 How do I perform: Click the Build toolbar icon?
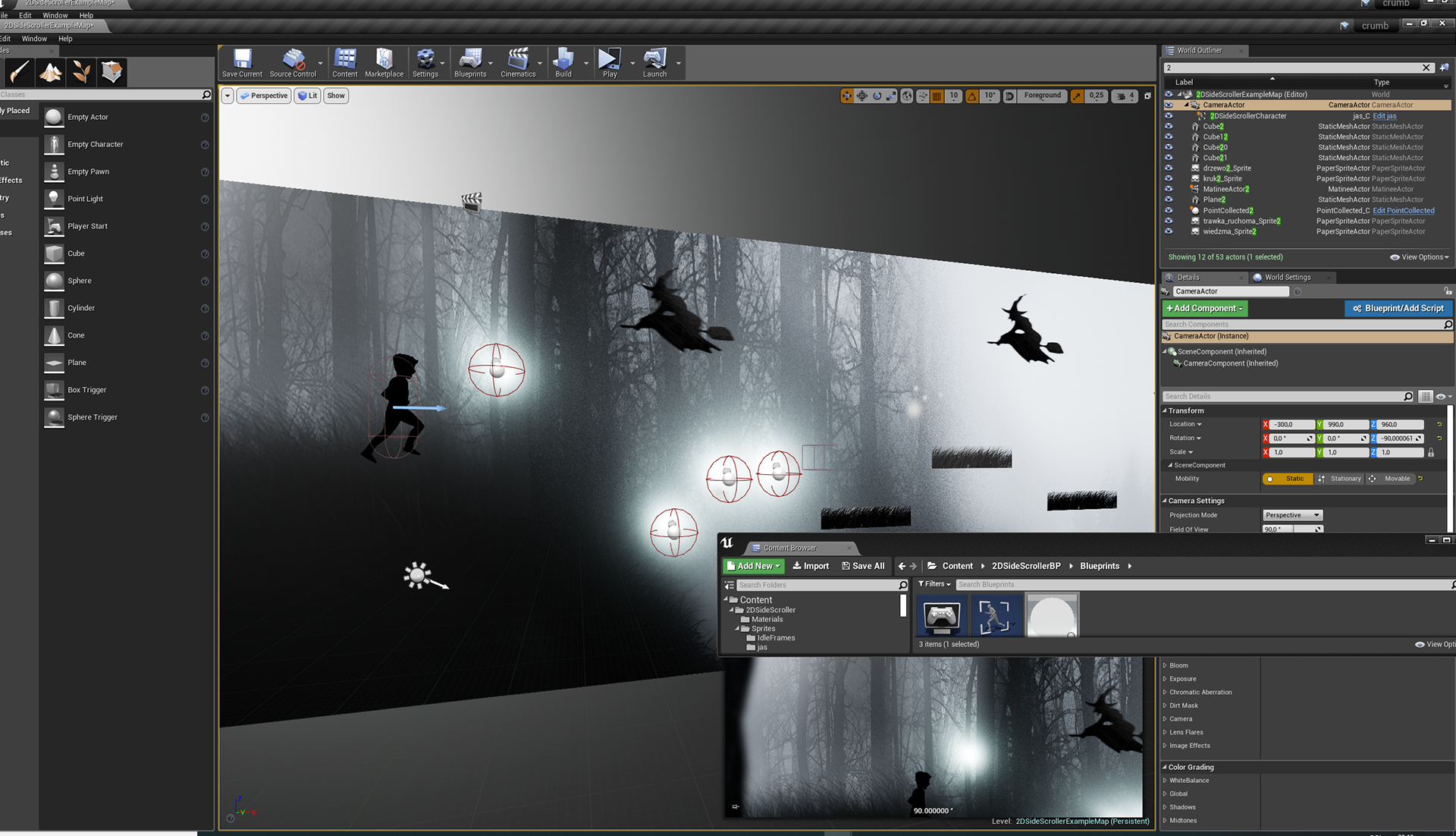point(563,62)
